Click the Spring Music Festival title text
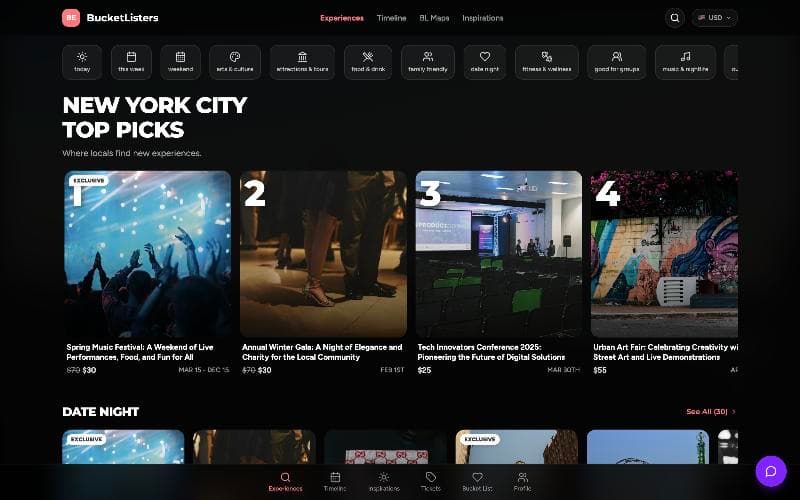800x500 pixels. 140,352
